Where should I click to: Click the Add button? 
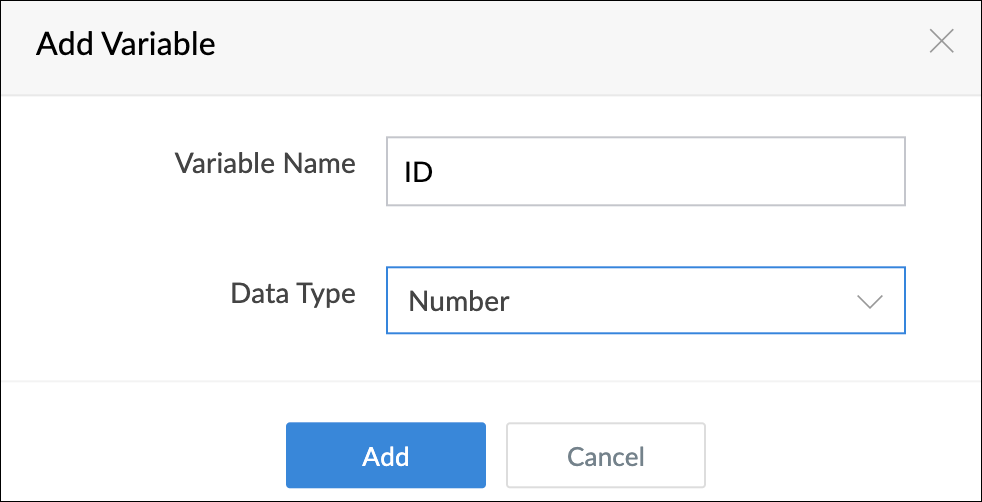pos(386,456)
